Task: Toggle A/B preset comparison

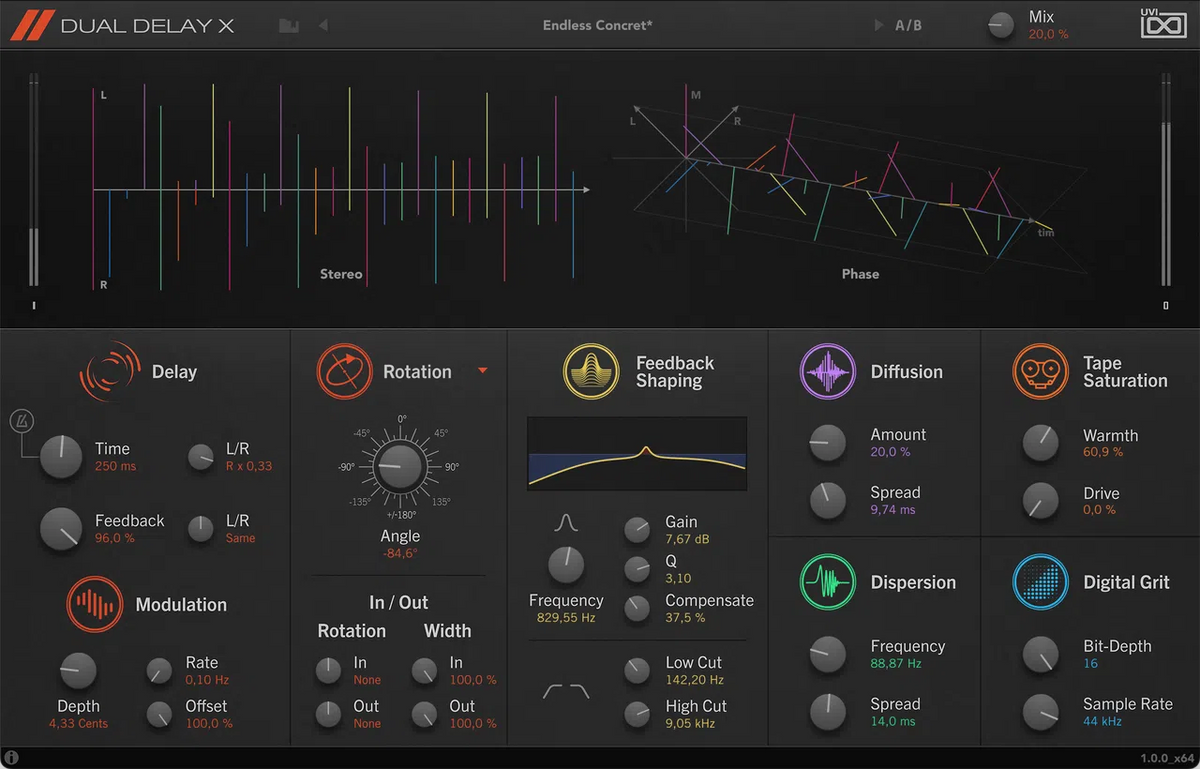Action: click(x=908, y=25)
